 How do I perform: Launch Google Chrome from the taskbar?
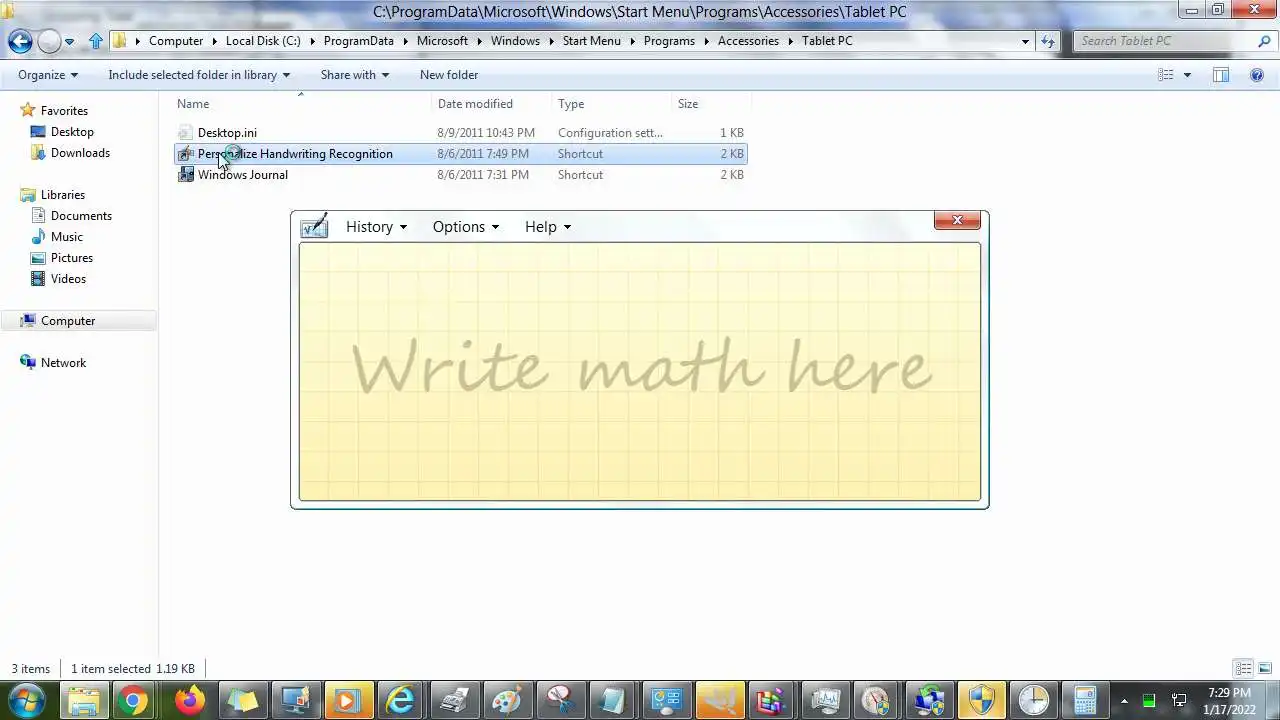pos(132,700)
